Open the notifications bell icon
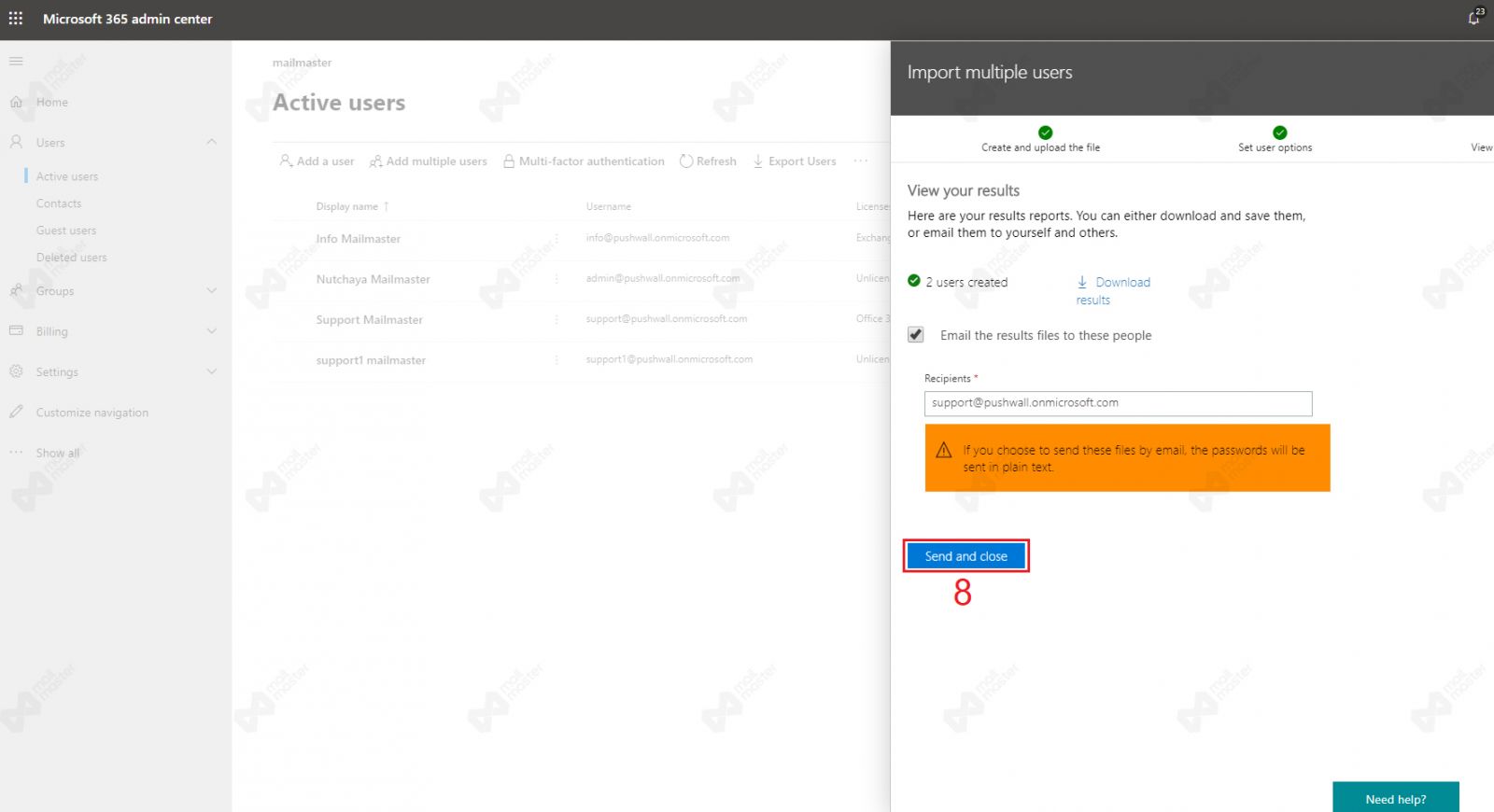The height and width of the screenshot is (812, 1494). point(1474,18)
